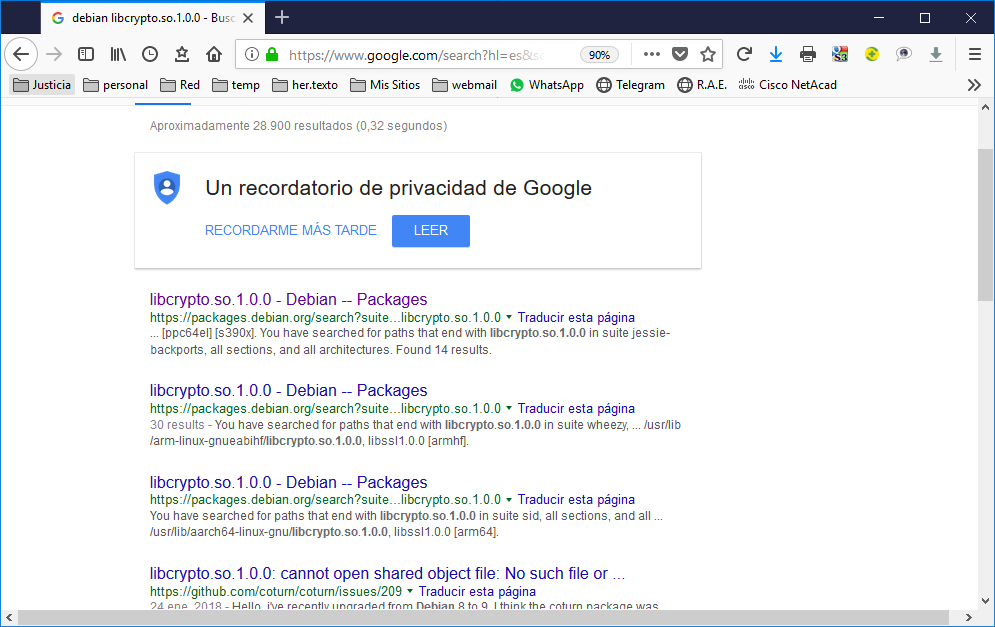
Task: Open the her.texto bookmarks folder
Action: pos(305,85)
